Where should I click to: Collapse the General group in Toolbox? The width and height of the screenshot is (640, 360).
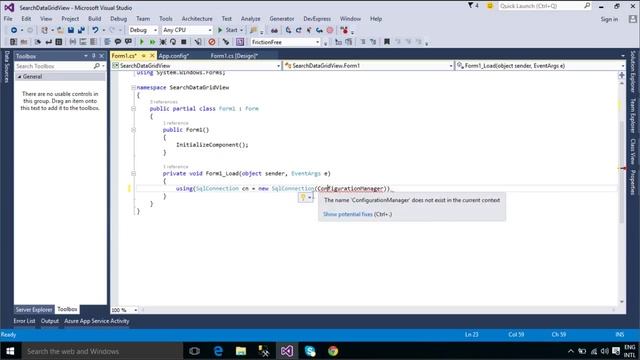pyautogui.click(x=19, y=77)
